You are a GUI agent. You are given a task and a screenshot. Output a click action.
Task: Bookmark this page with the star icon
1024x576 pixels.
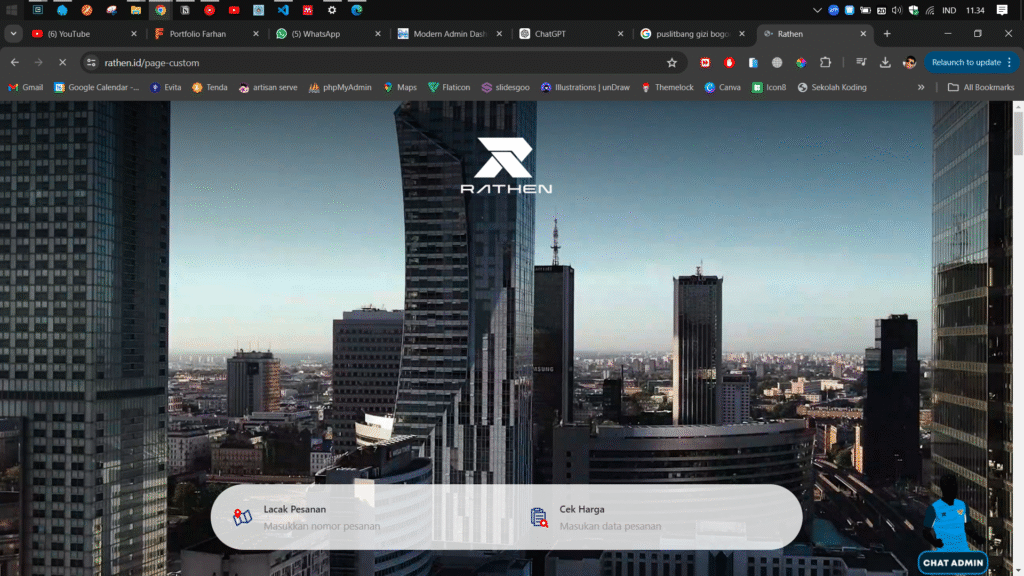click(672, 62)
